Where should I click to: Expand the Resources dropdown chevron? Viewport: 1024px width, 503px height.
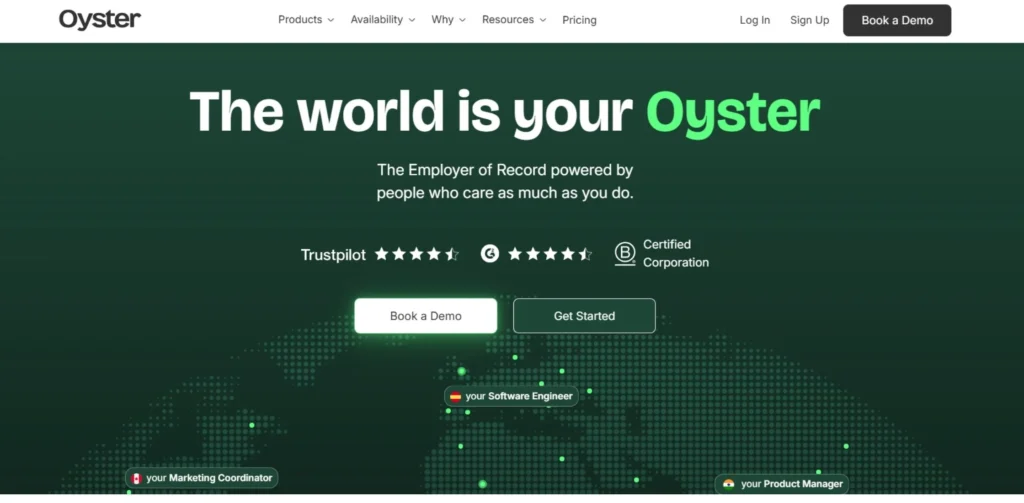pyautogui.click(x=543, y=20)
